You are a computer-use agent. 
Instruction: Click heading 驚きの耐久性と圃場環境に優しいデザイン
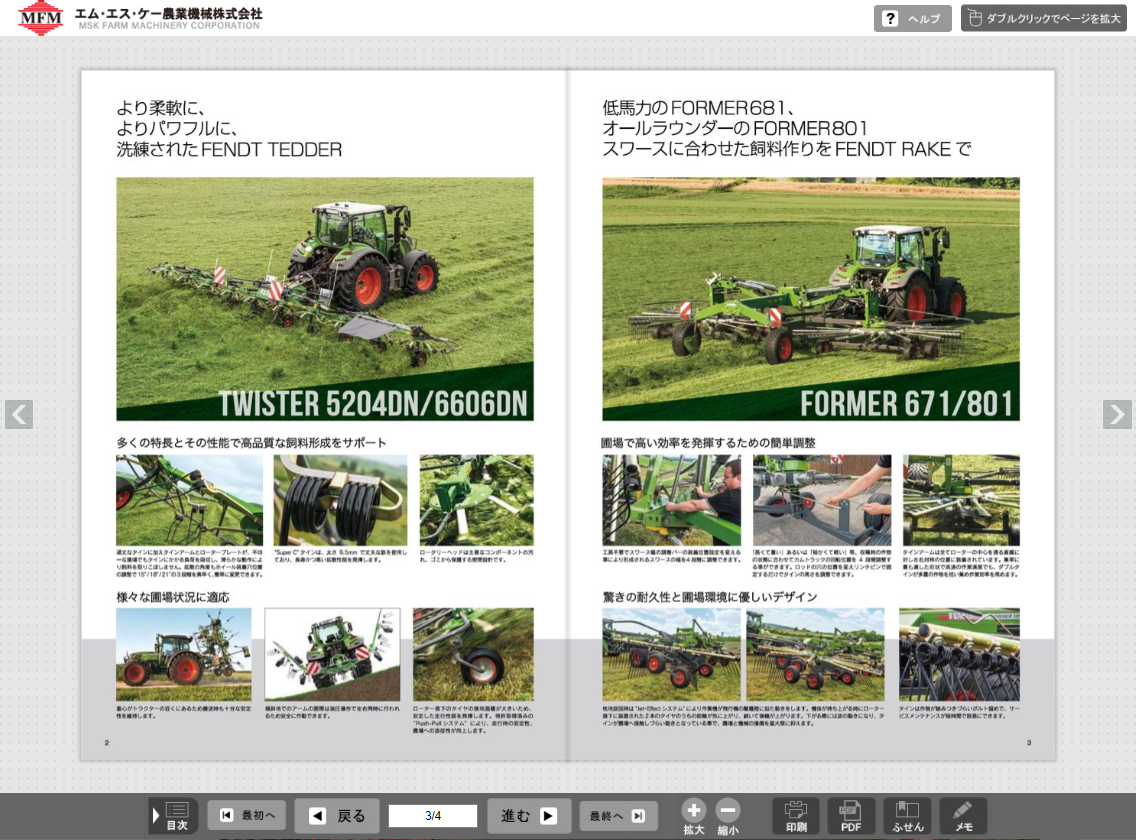tap(710, 596)
